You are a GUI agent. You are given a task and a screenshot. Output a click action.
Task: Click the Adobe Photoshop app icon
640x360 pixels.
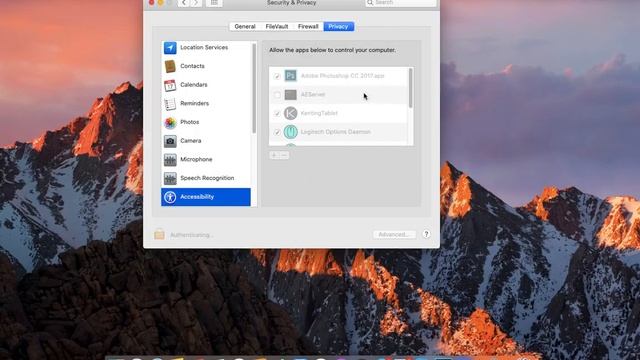point(290,76)
